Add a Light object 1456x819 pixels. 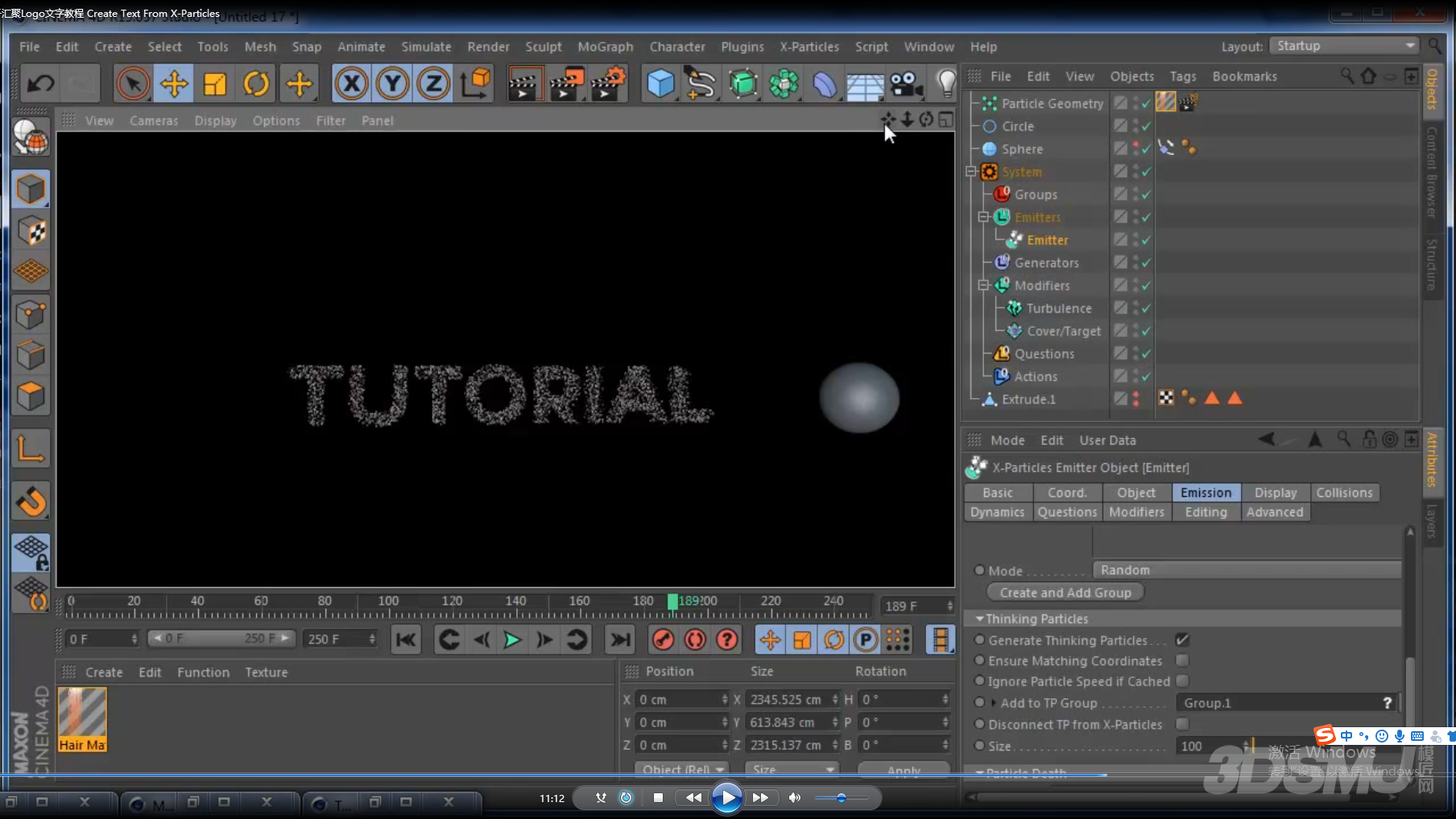946,83
